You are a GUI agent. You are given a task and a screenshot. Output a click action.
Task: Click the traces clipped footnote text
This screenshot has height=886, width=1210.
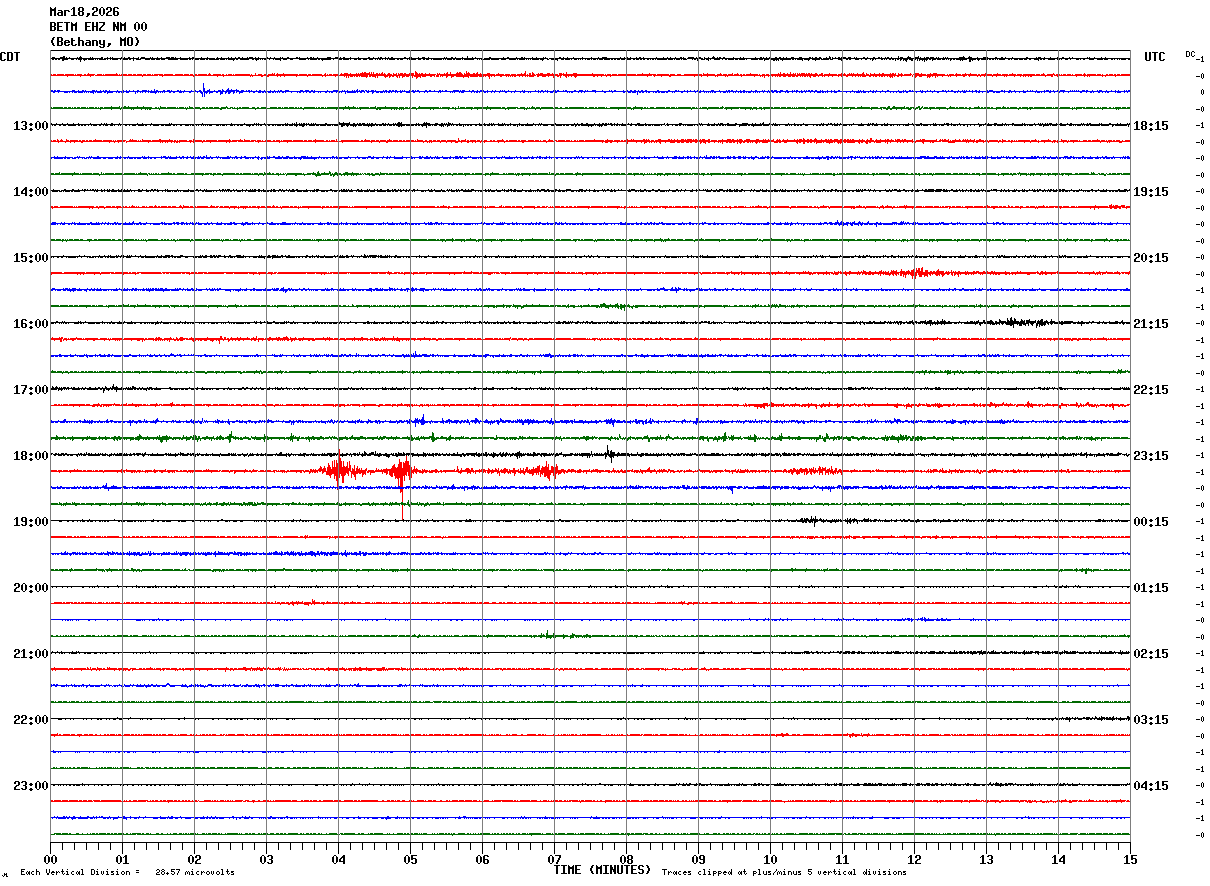pos(784,873)
